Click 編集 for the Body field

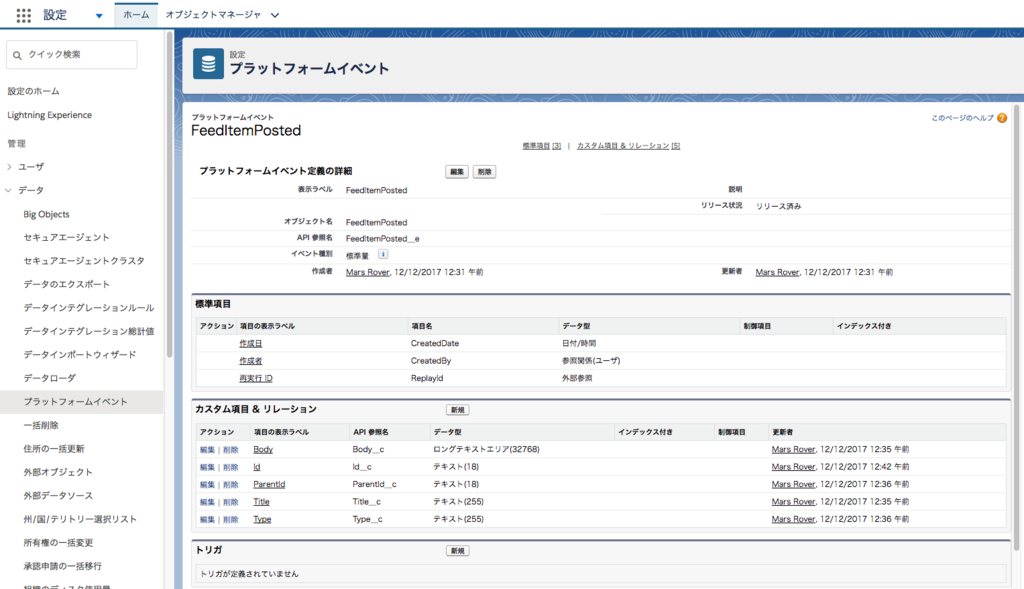click(207, 450)
